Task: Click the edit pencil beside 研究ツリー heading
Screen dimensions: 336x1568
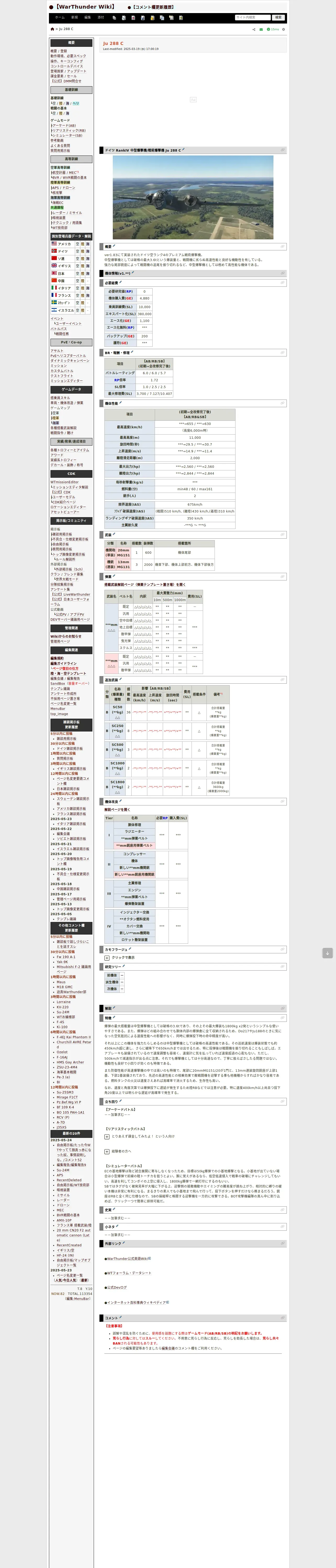Action: point(123,965)
